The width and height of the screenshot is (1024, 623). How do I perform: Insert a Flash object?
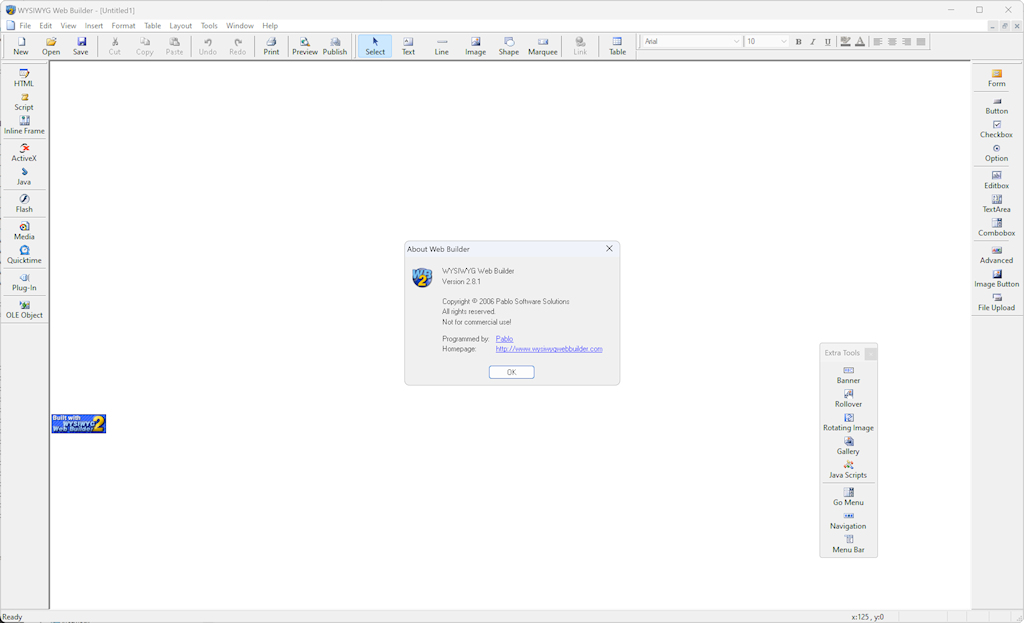coord(24,203)
